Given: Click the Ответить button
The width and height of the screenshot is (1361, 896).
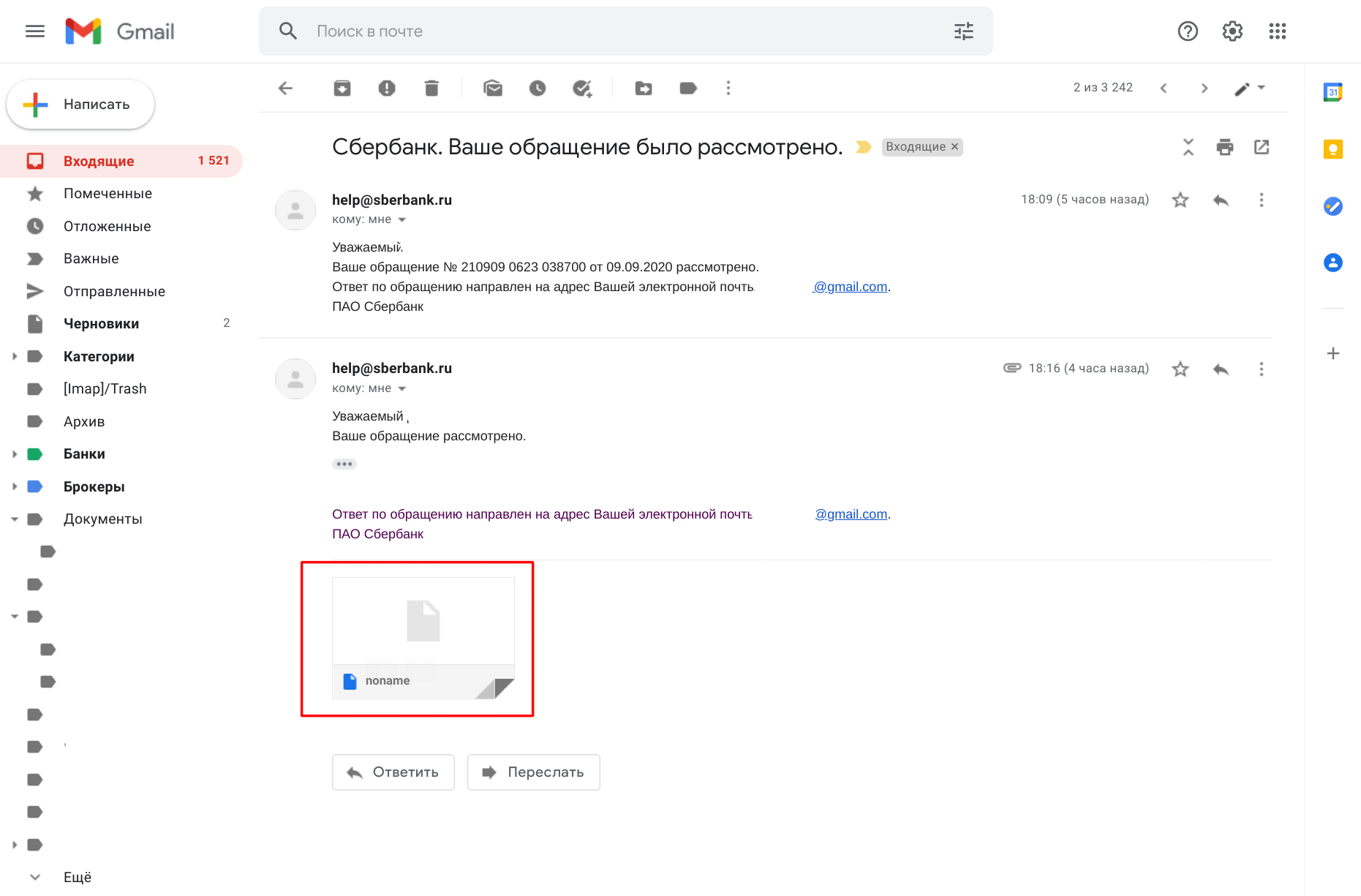Looking at the screenshot, I should pyautogui.click(x=393, y=772).
